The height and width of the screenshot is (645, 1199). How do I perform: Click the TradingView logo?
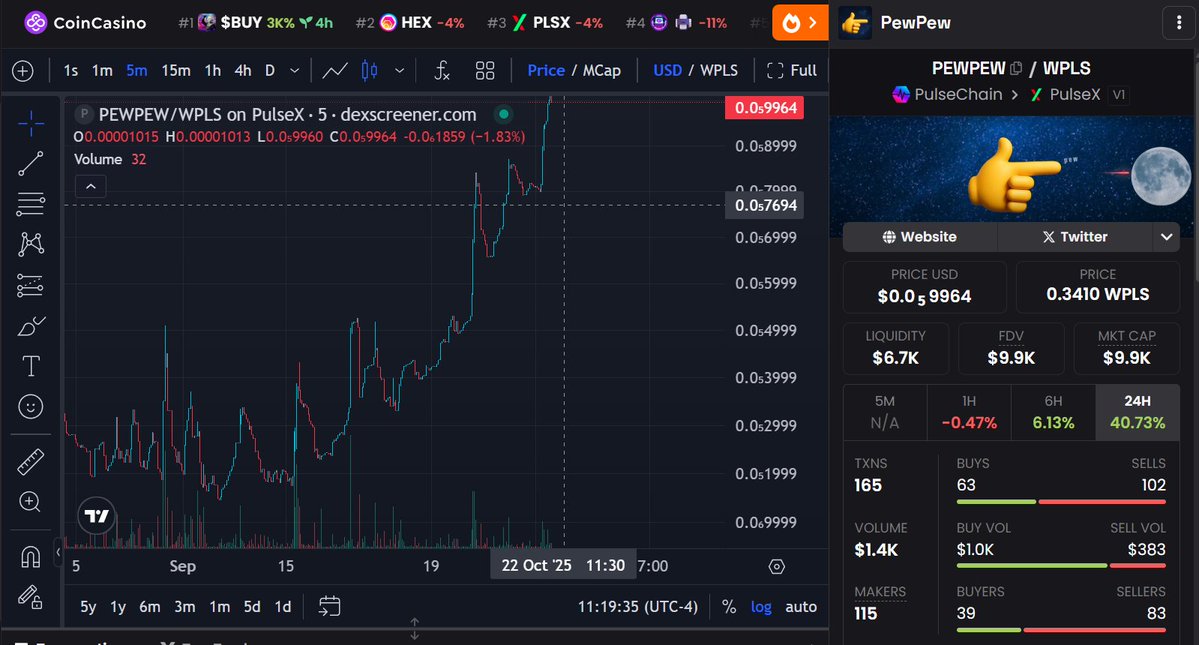tap(96, 516)
